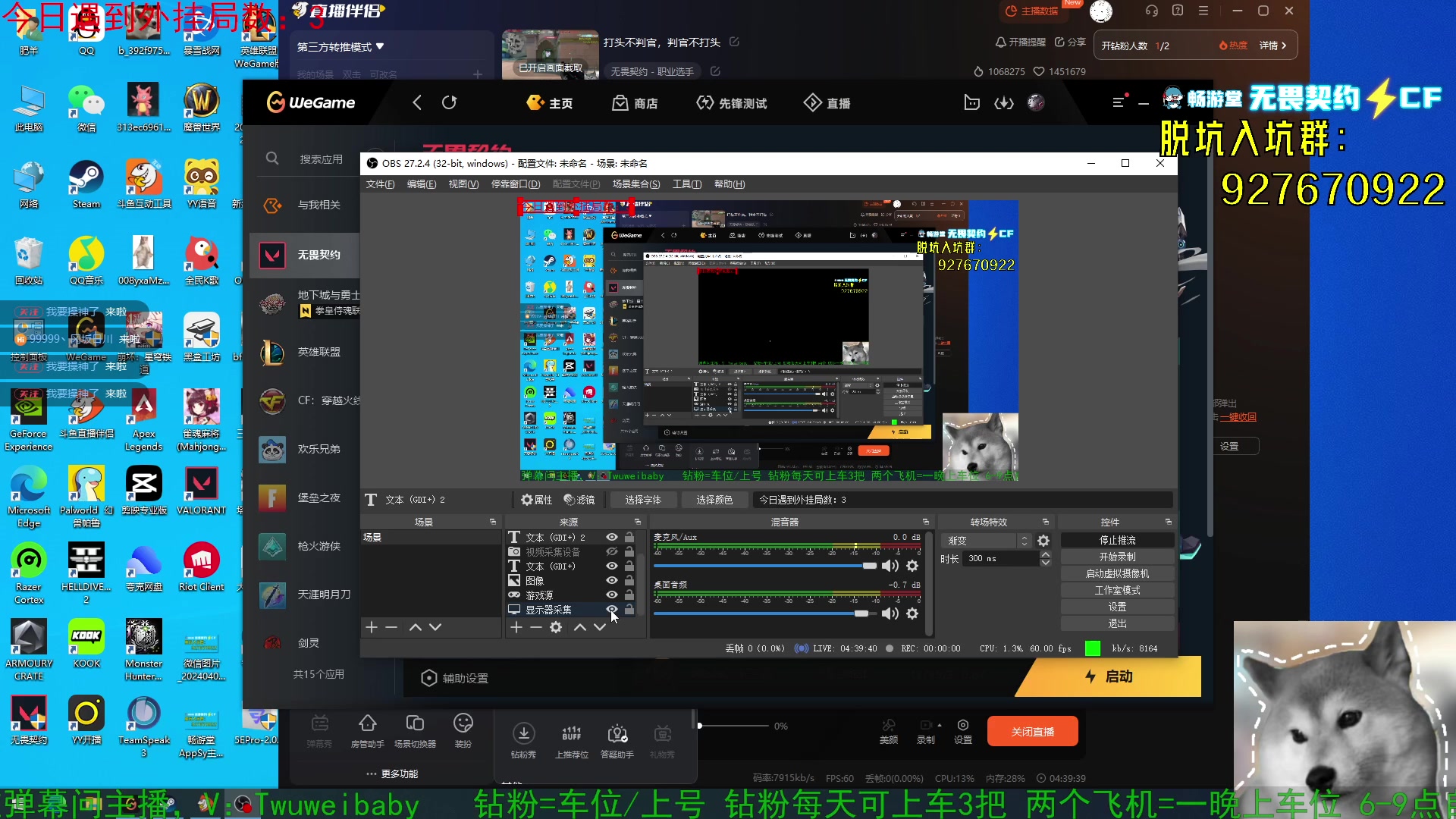This screenshot has width=1456, height=819.
Task: Open 上推荐位 BUFF tool
Action: pyautogui.click(x=572, y=741)
